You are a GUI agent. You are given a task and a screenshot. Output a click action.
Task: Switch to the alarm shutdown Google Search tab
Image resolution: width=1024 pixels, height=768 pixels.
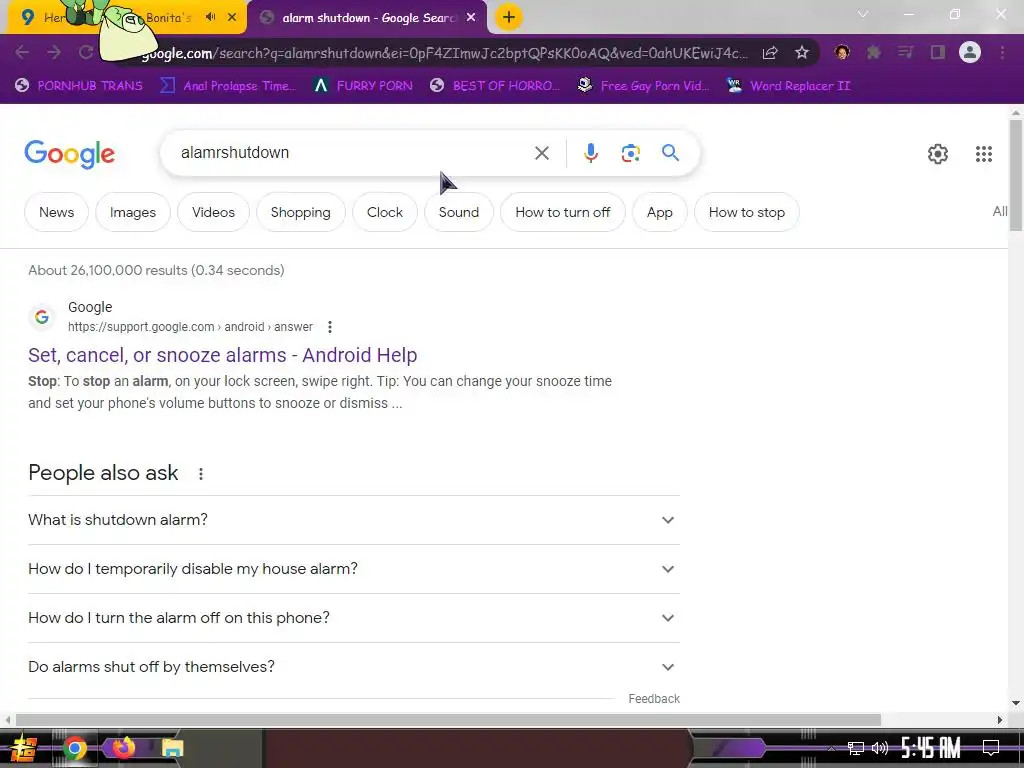pyautogui.click(x=367, y=18)
